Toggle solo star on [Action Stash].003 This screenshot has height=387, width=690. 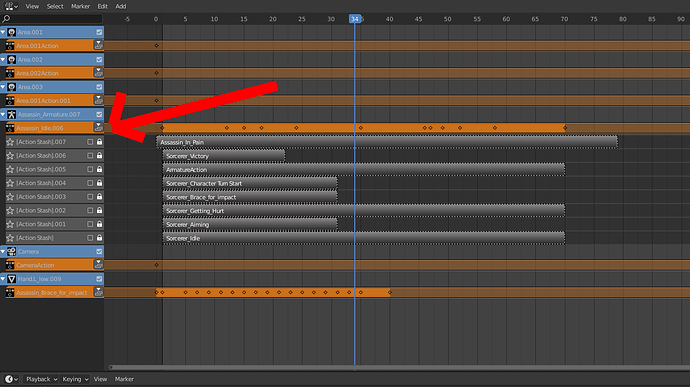click(10, 196)
